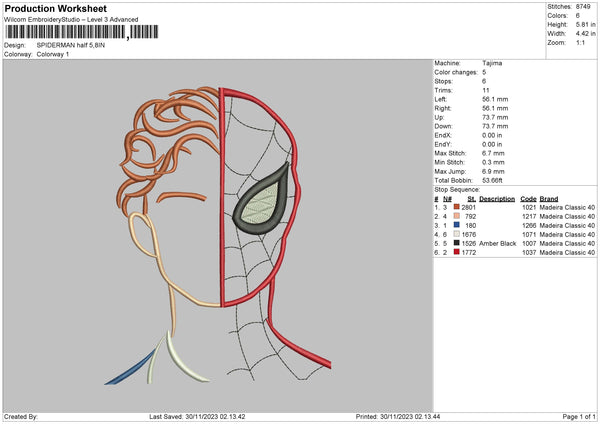Click the barcode below the software title

click(x=63, y=31)
